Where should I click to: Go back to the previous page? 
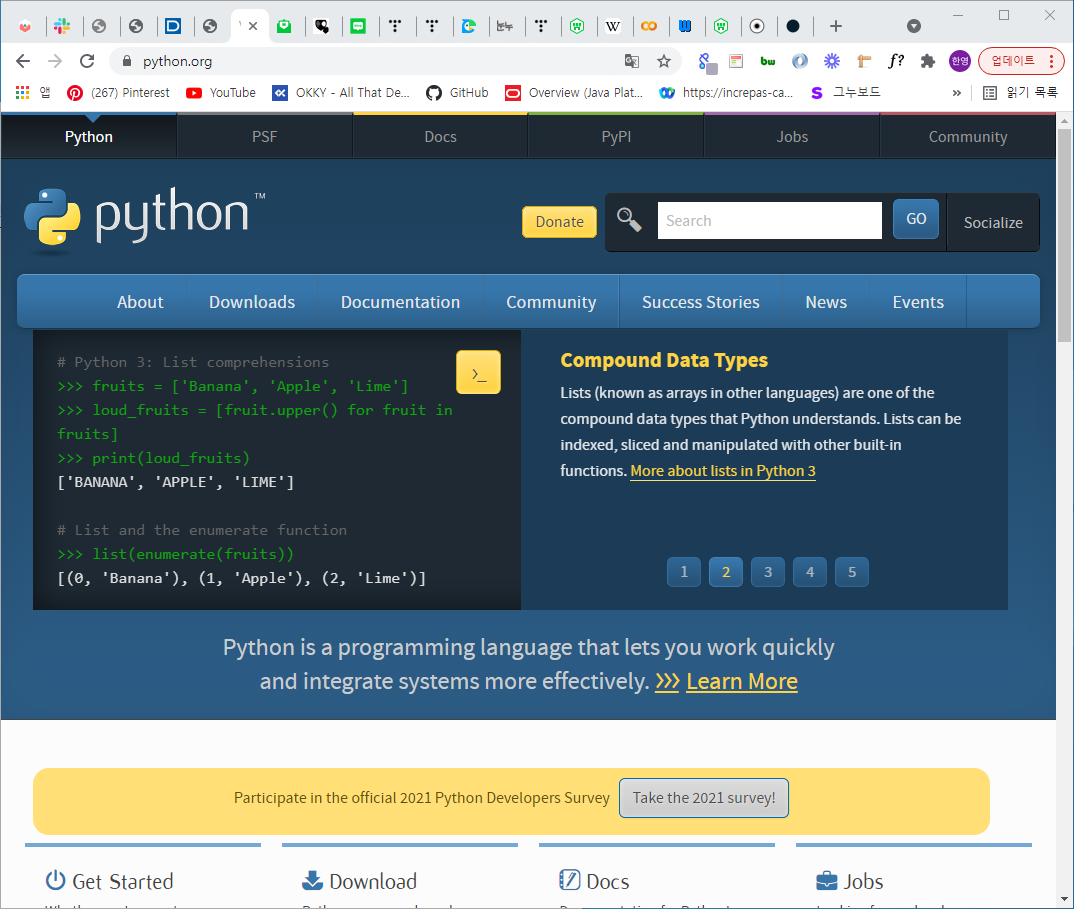tap(23, 61)
